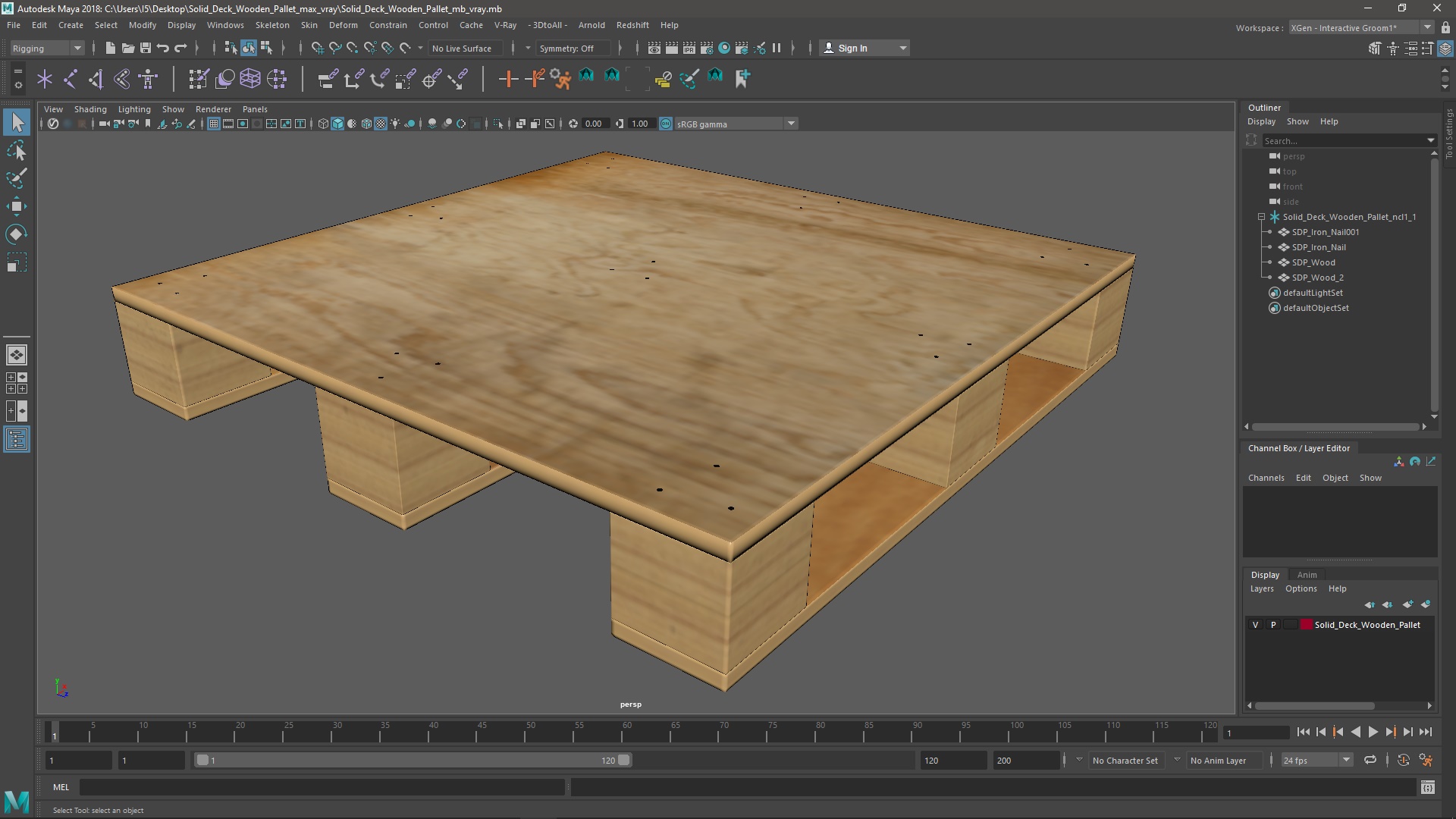Click the Sign In button

coord(852,49)
